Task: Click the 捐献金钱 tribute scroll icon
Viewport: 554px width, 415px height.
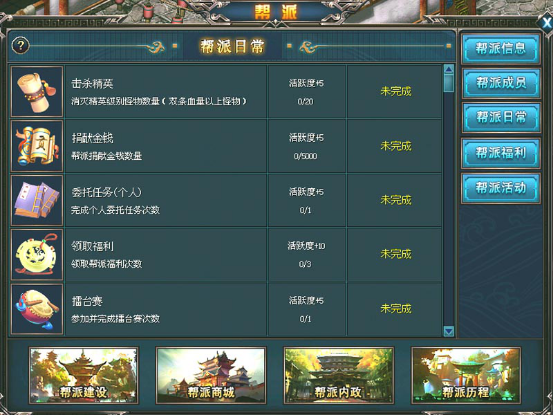Action: pos(37,146)
